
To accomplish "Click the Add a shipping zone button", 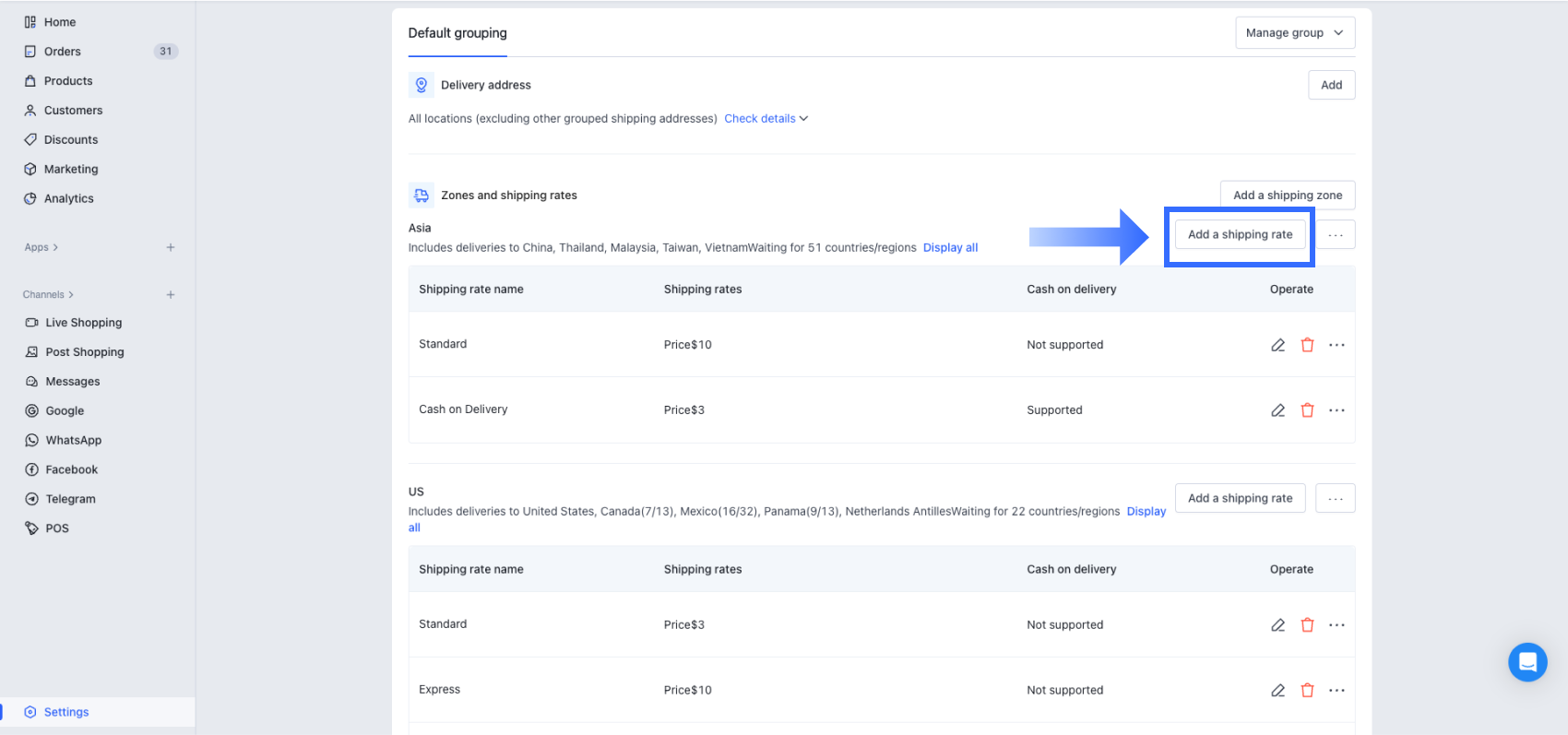I will (x=1287, y=196).
